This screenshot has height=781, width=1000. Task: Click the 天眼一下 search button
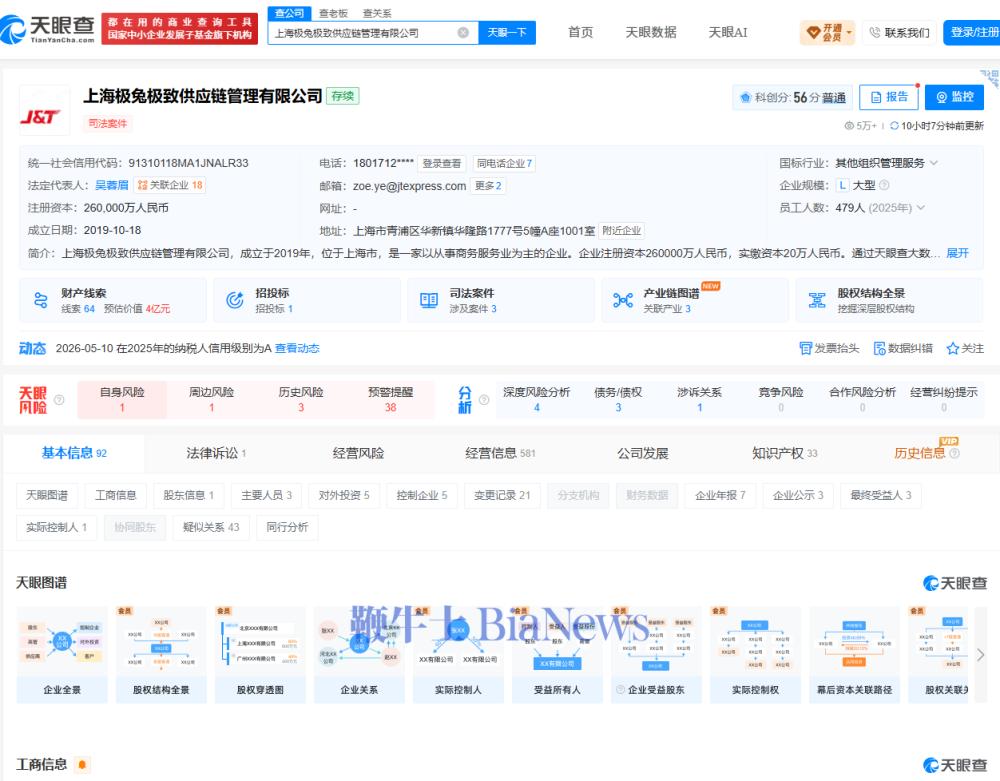pos(507,33)
